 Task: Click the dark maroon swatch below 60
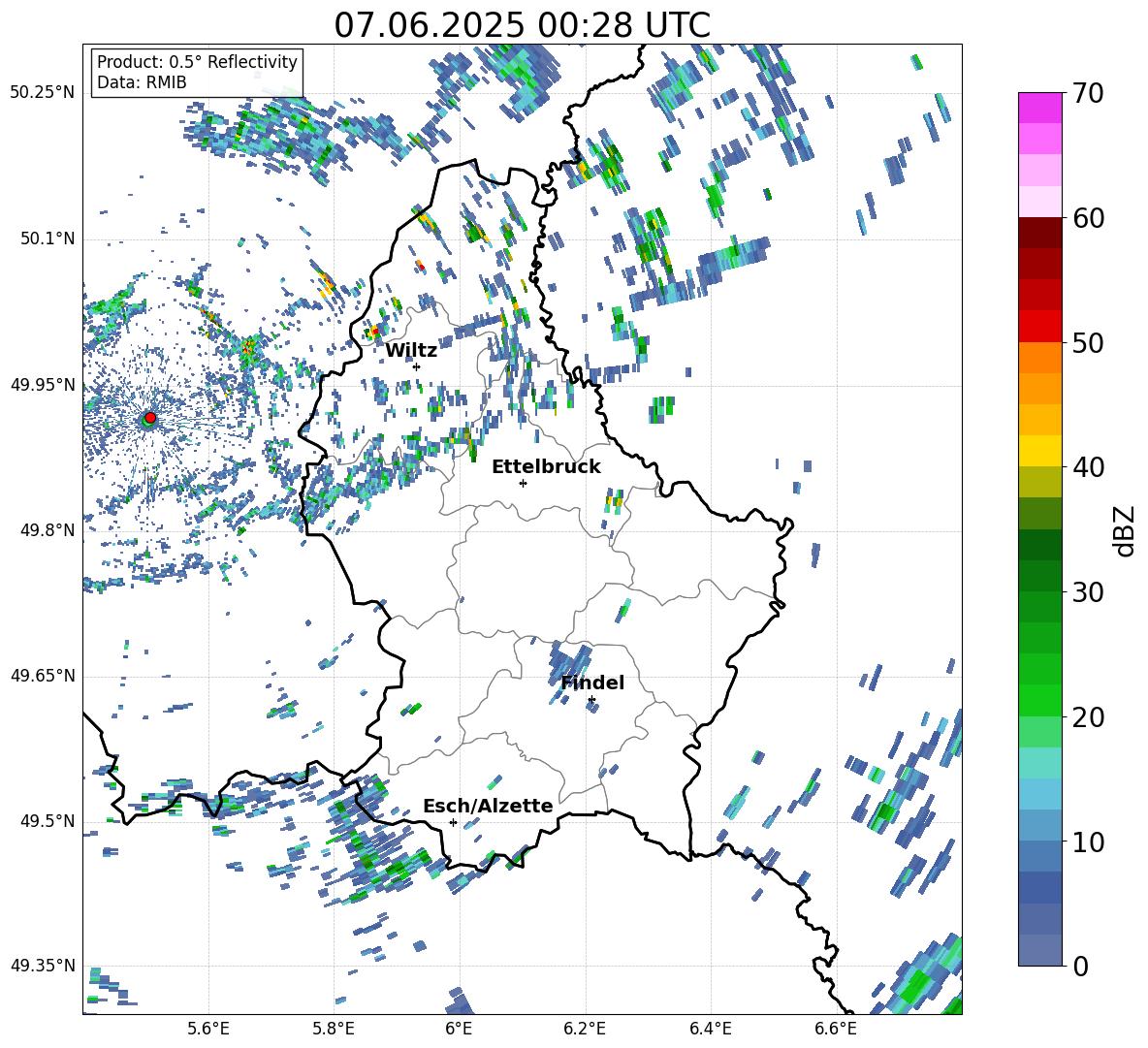[1039, 233]
